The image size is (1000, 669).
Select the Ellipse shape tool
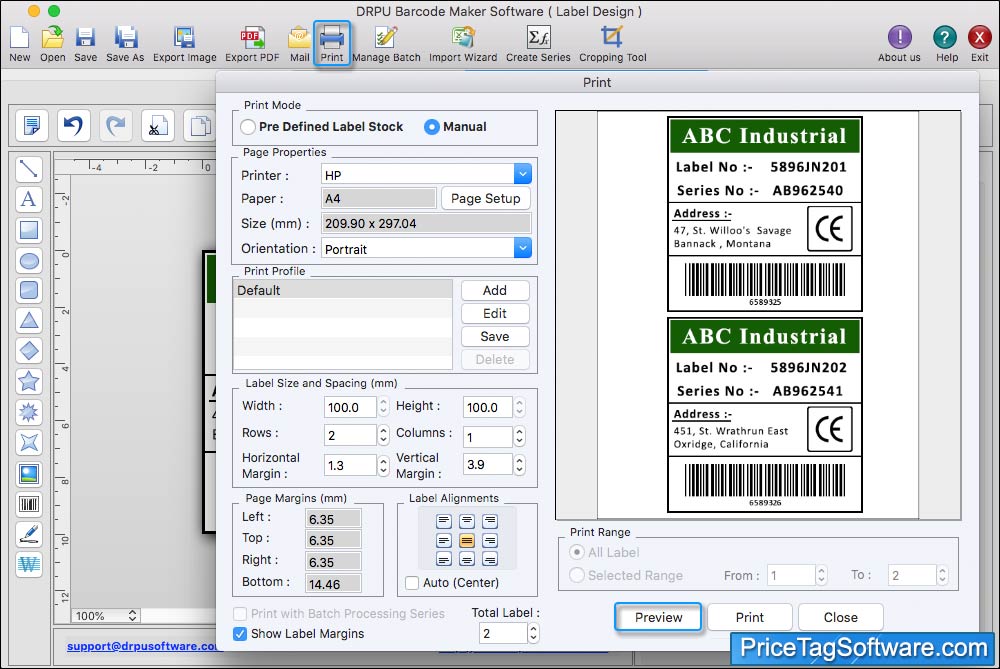coord(29,260)
